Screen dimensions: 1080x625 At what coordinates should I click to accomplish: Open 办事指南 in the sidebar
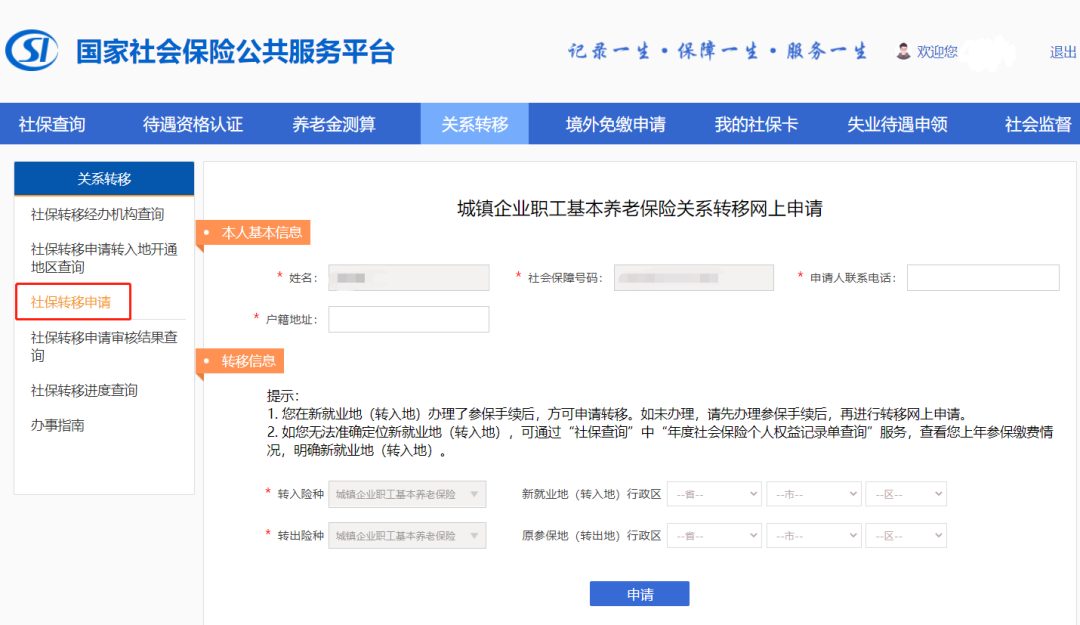click(x=57, y=425)
